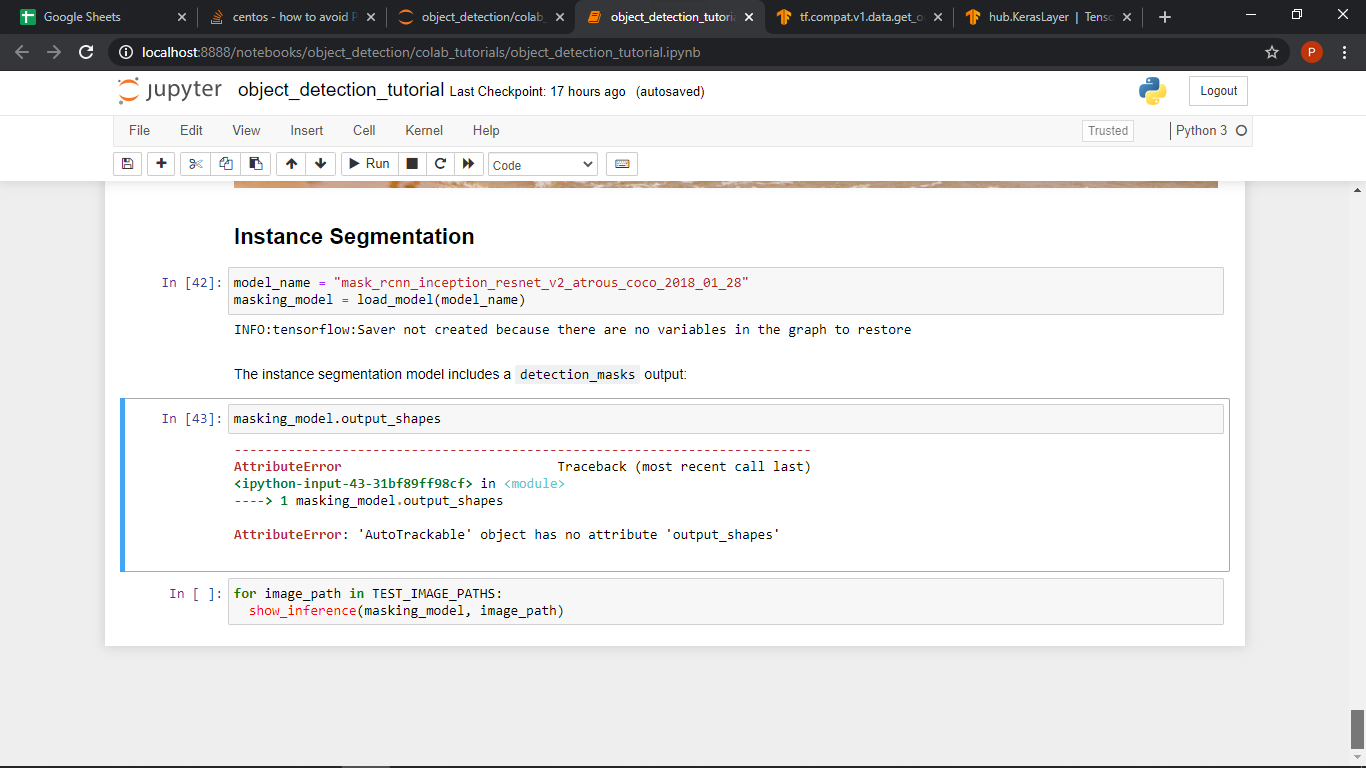Select the In [43] code cell

(x=600, y=418)
